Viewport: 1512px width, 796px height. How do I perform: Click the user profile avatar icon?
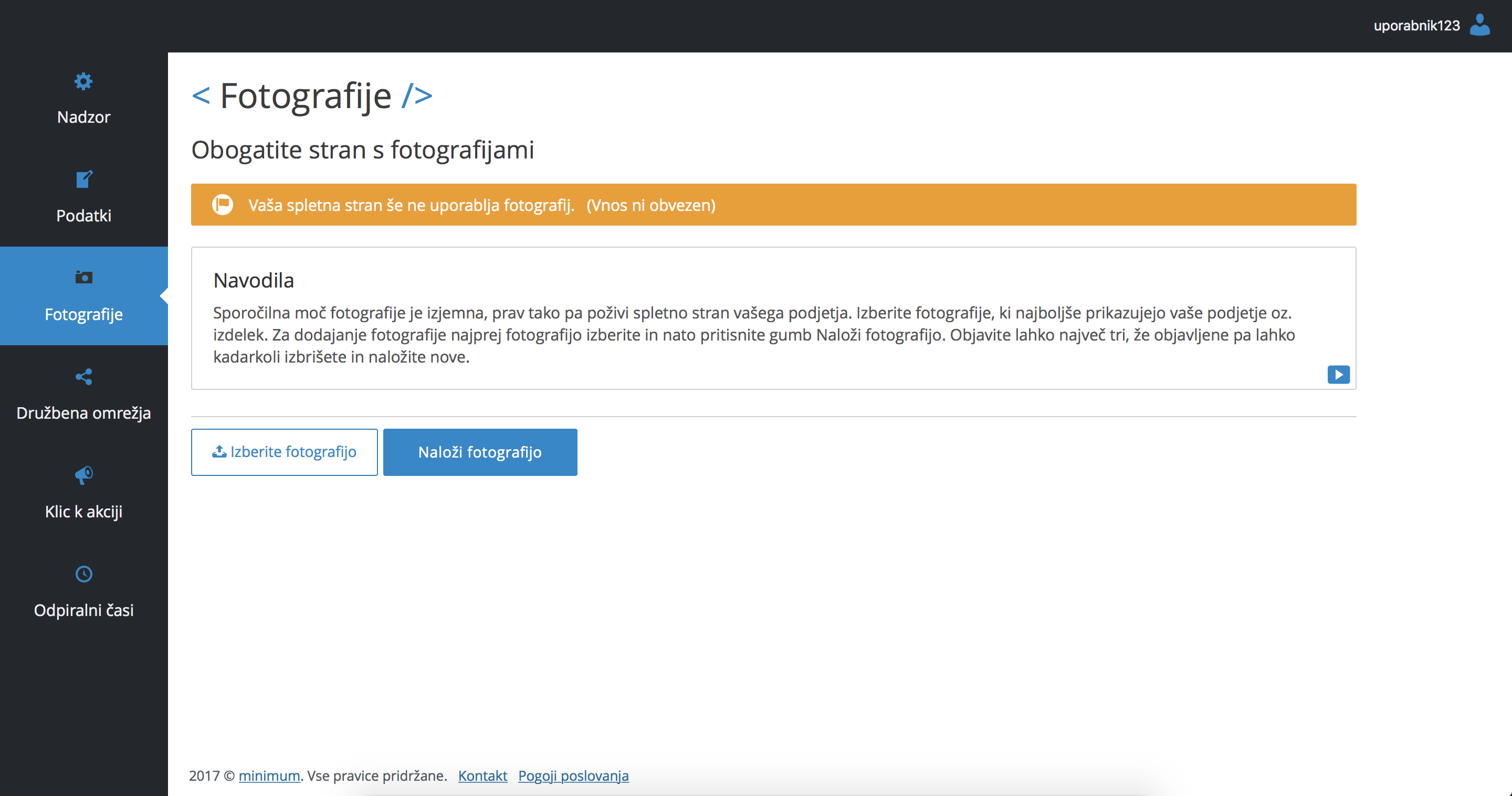1479,25
